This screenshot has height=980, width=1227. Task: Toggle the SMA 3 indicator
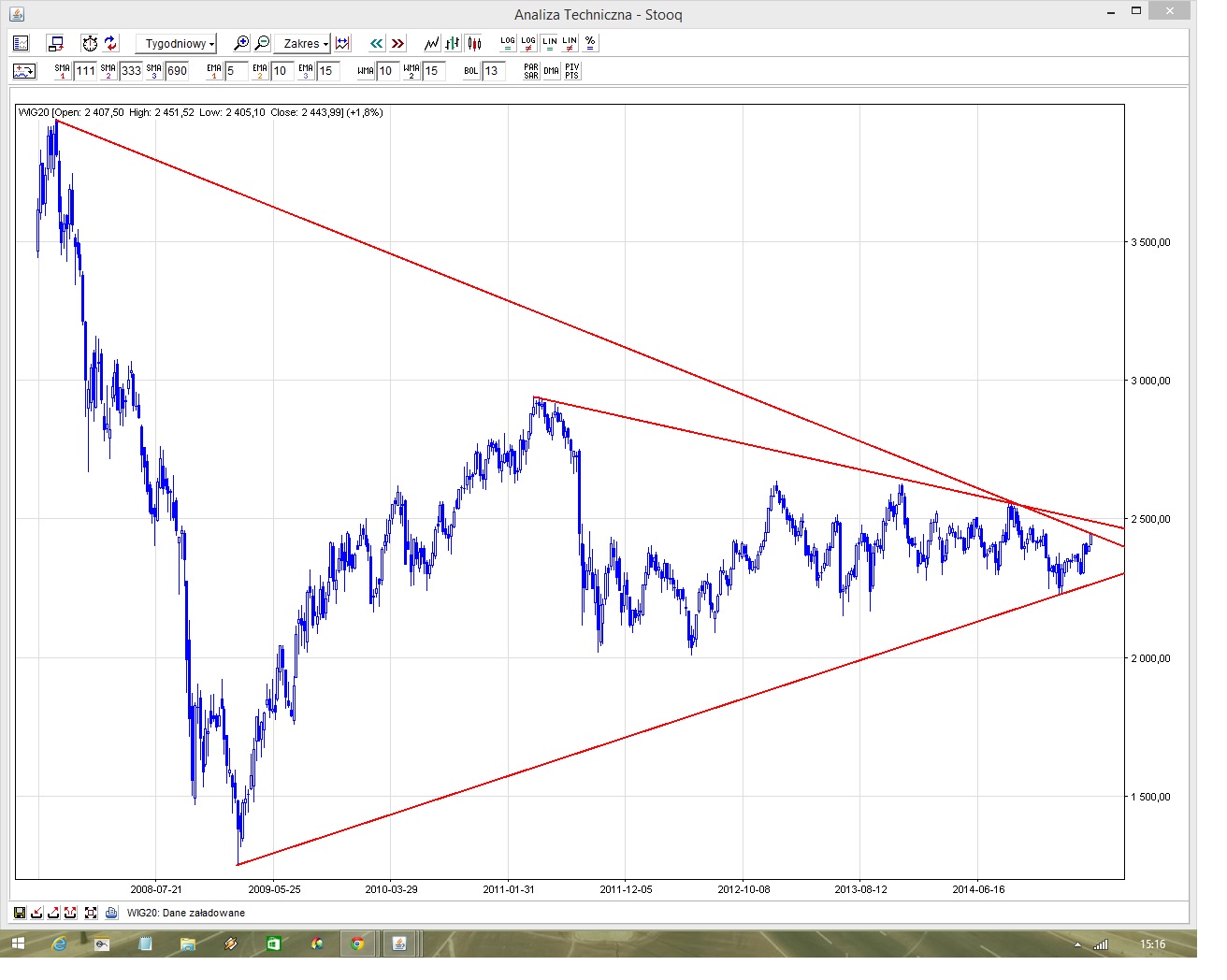pos(154,71)
